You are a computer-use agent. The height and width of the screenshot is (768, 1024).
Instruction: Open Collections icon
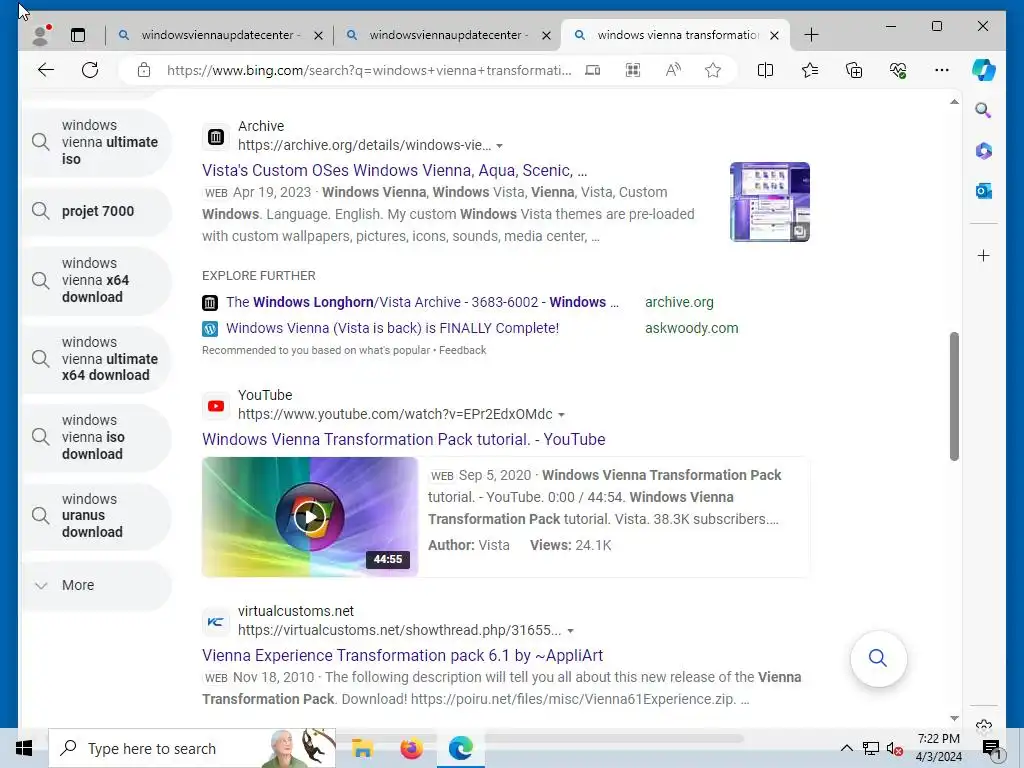[x=854, y=70]
